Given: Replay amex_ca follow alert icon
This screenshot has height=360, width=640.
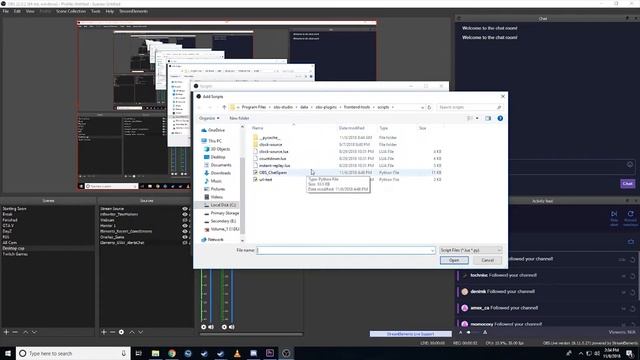Looking at the screenshot, I should pos(632,309).
